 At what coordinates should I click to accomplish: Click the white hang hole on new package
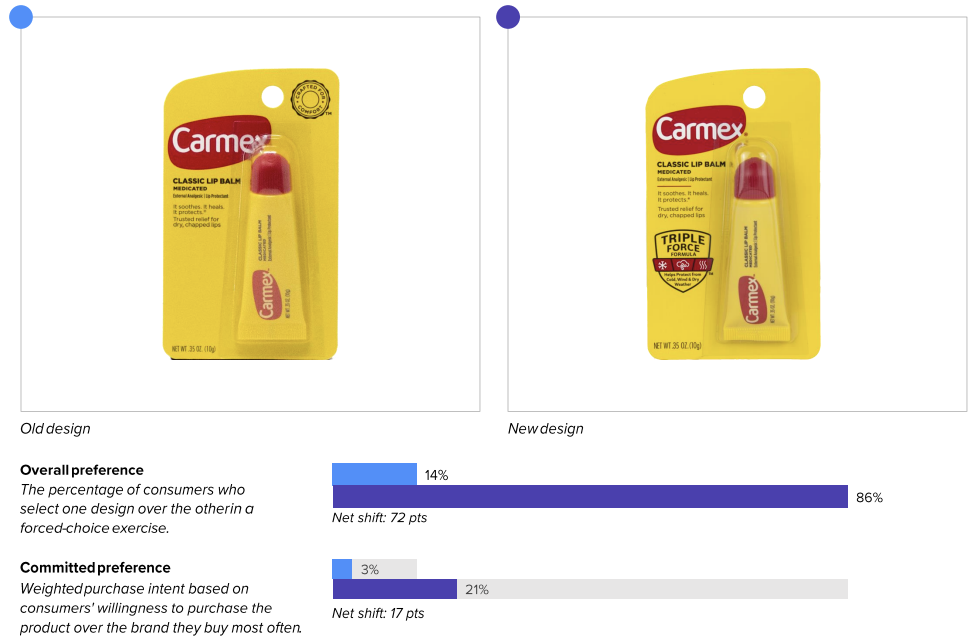(x=754, y=97)
